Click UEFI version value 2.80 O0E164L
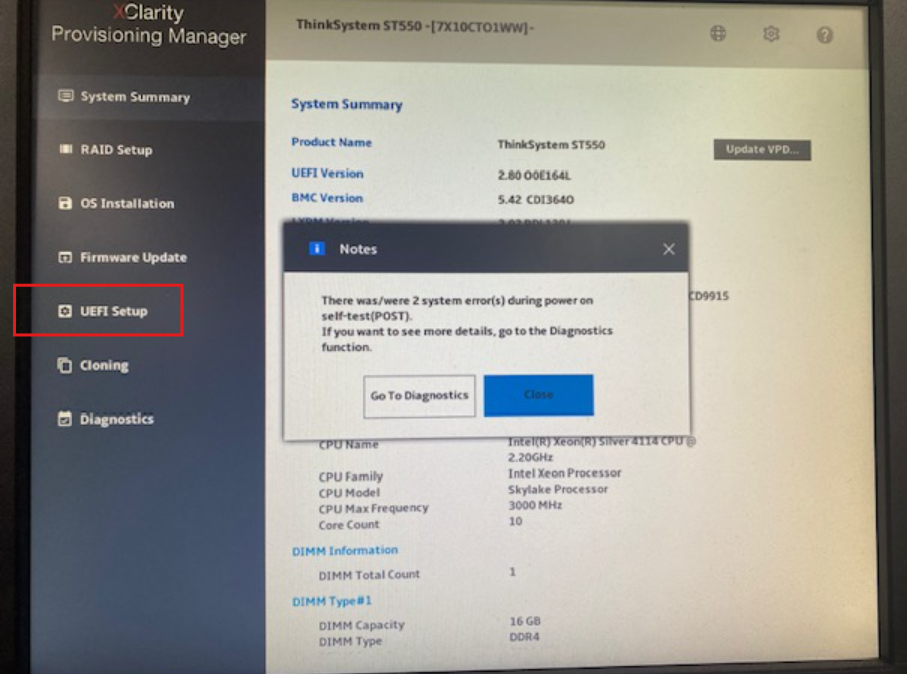Image resolution: width=907 pixels, height=674 pixels. [534, 175]
